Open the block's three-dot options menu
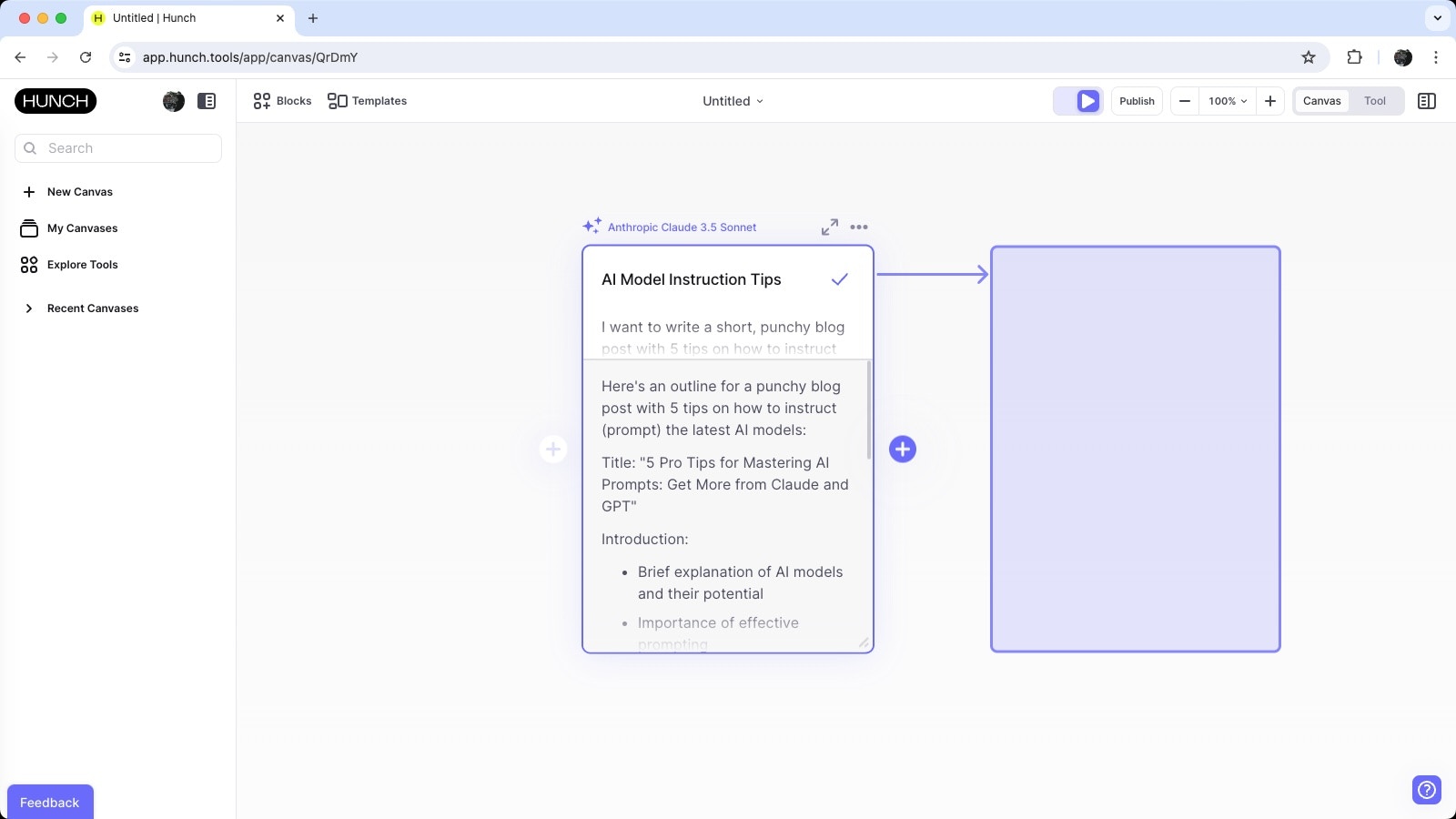The width and height of the screenshot is (1456, 819). pyautogui.click(x=858, y=227)
